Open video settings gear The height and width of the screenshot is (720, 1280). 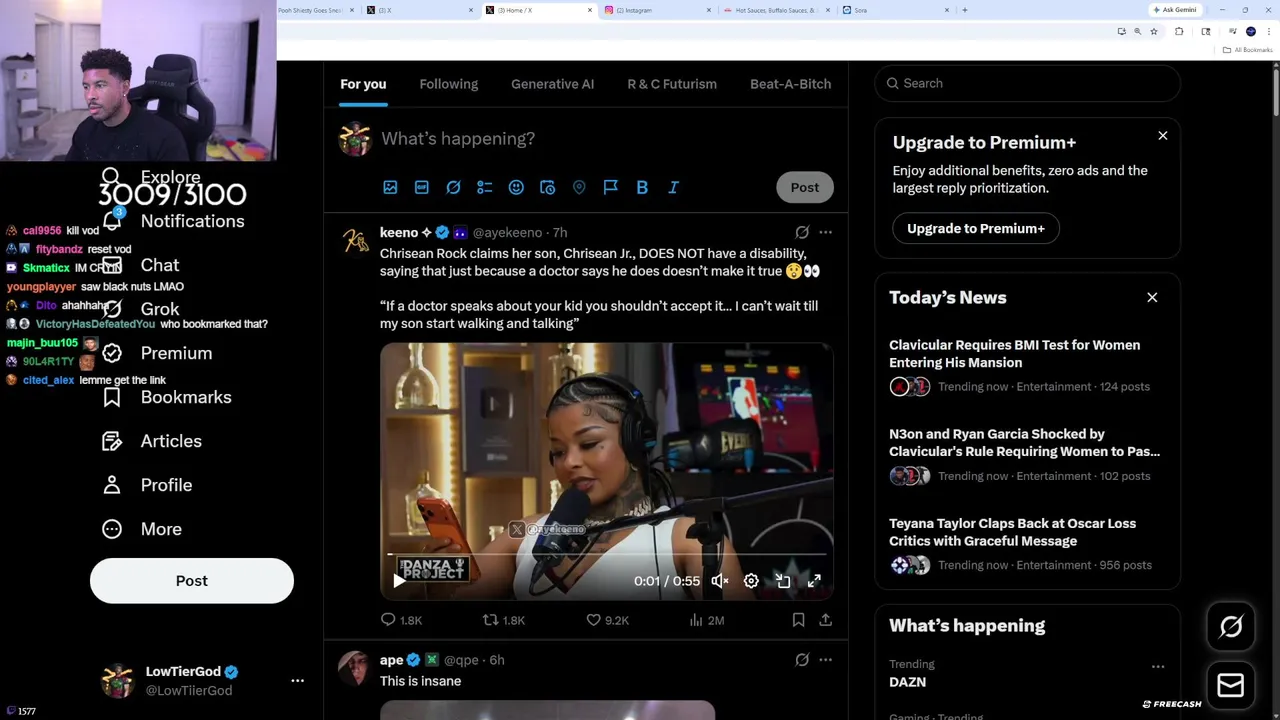click(751, 581)
